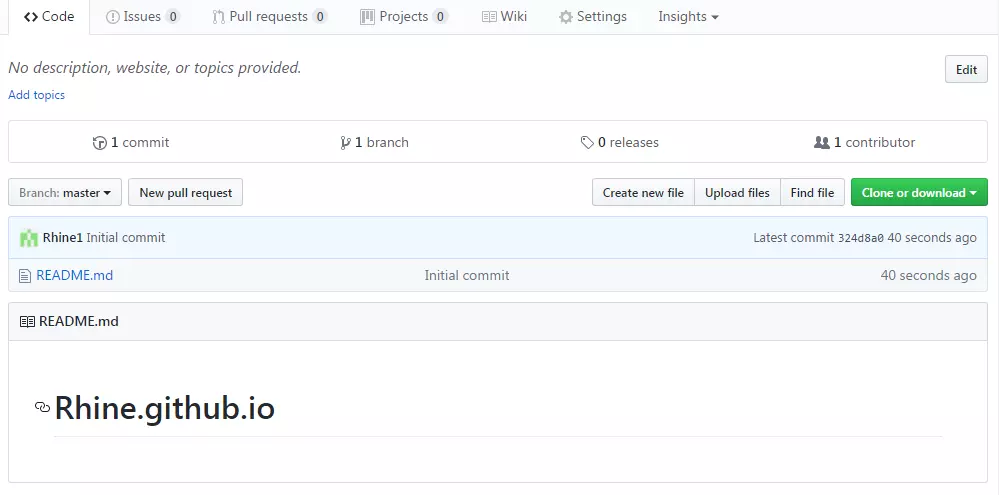Click the Issues counter badge 0
Image resolution: width=999 pixels, height=495 pixels.
(x=172, y=17)
